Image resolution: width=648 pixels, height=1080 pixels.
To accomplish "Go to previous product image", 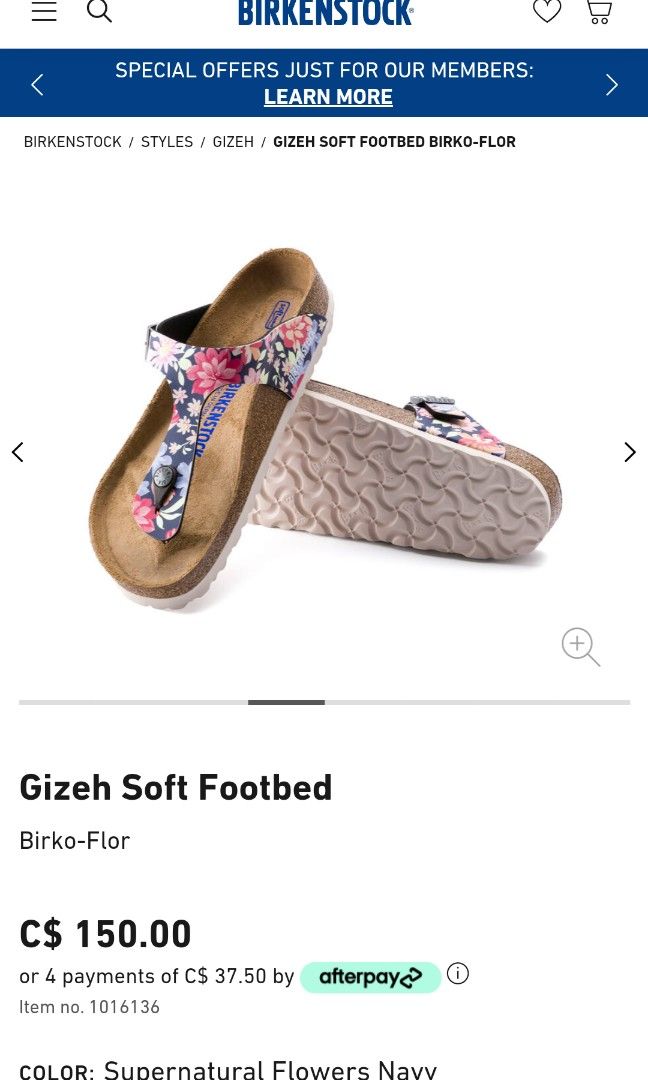I will coord(18,452).
